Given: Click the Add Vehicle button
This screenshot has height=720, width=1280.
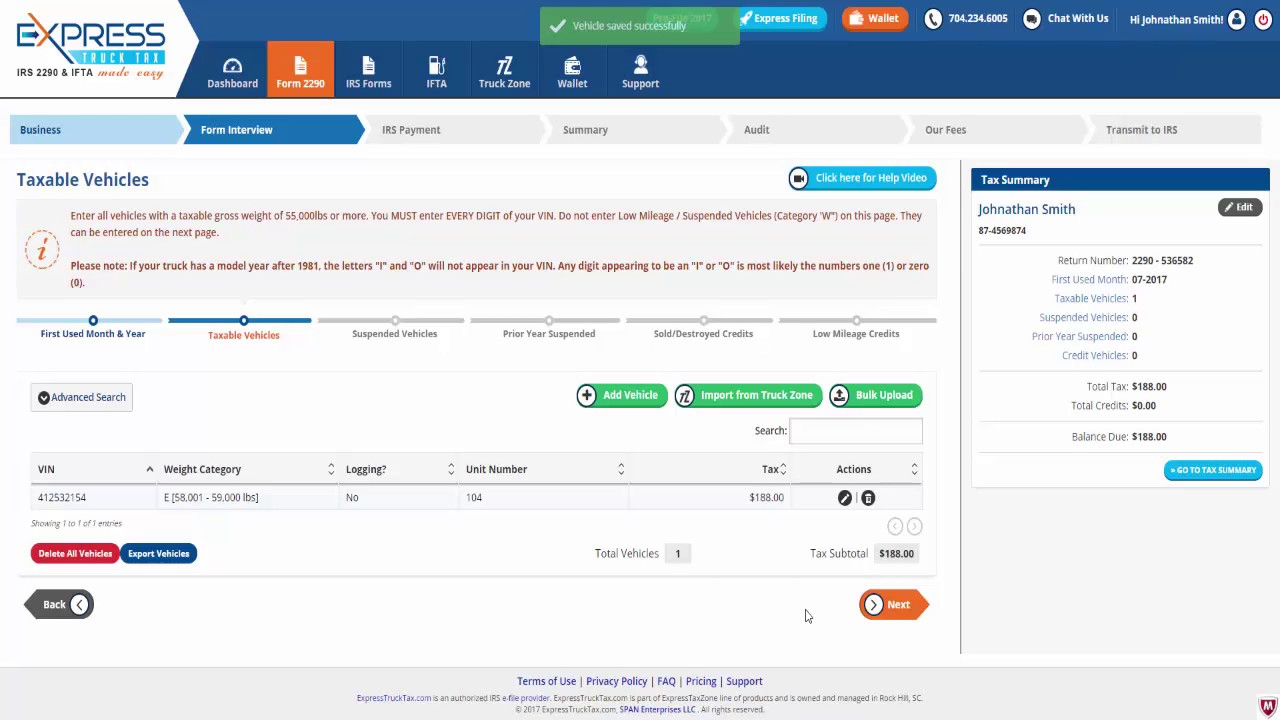Looking at the screenshot, I should [621, 395].
